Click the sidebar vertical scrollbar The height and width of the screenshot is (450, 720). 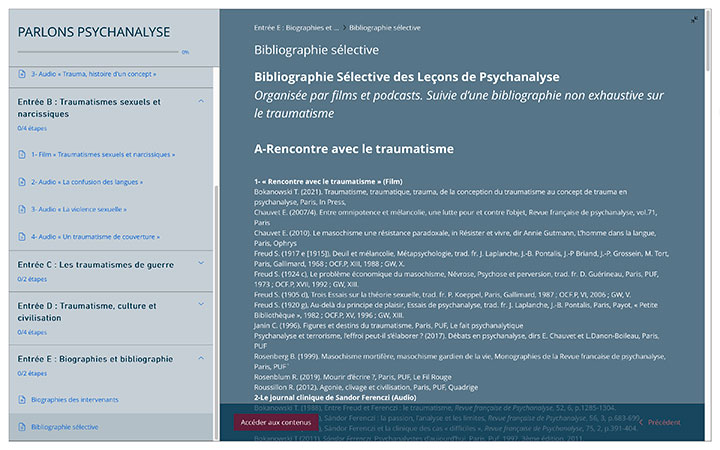click(216, 312)
